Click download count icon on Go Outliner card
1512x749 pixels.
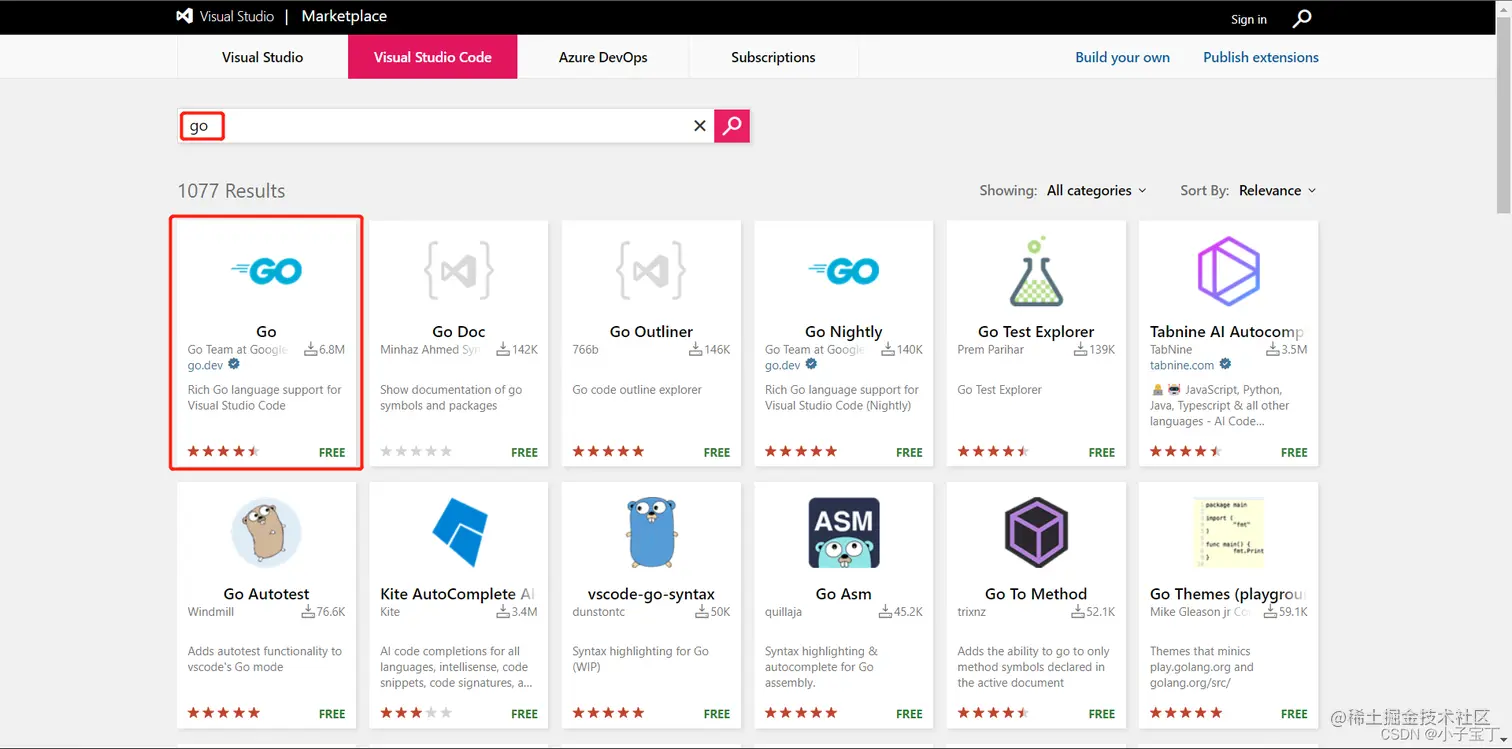[695, 349]
